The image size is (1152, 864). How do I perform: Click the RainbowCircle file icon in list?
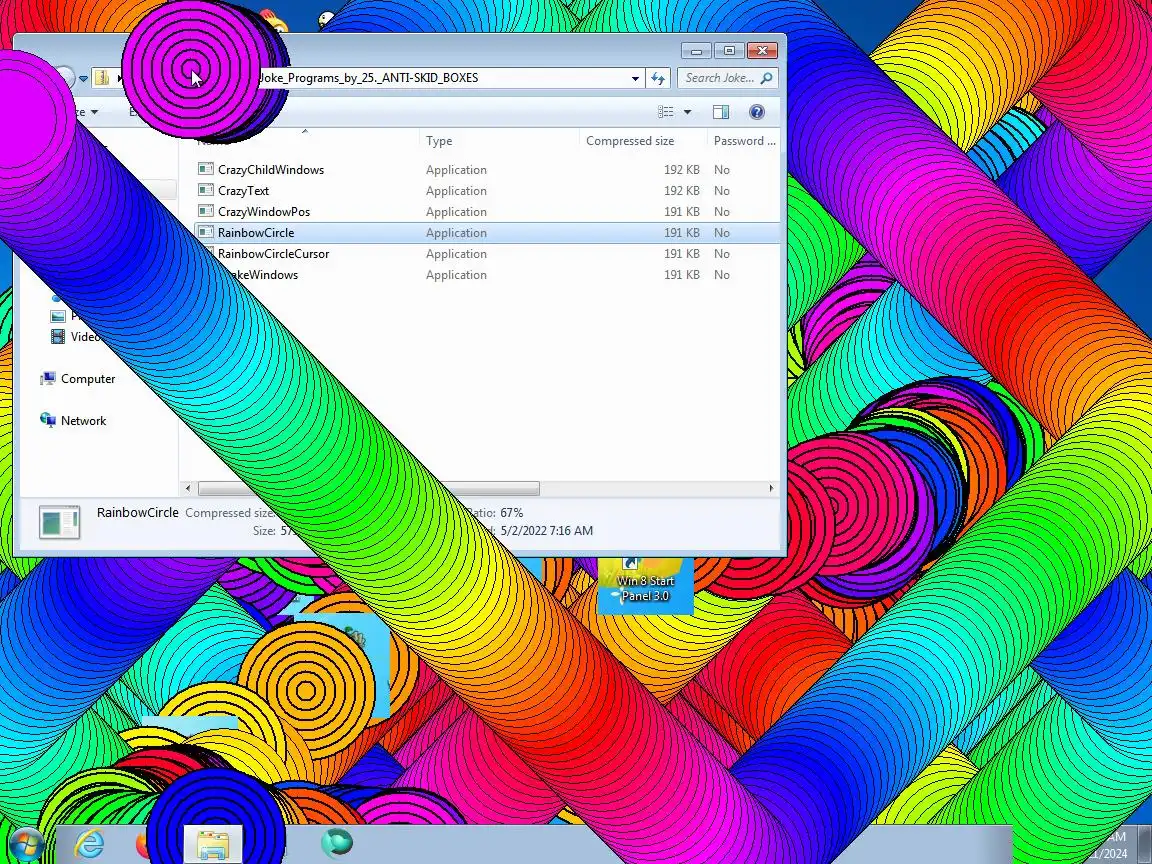(206, 232)
